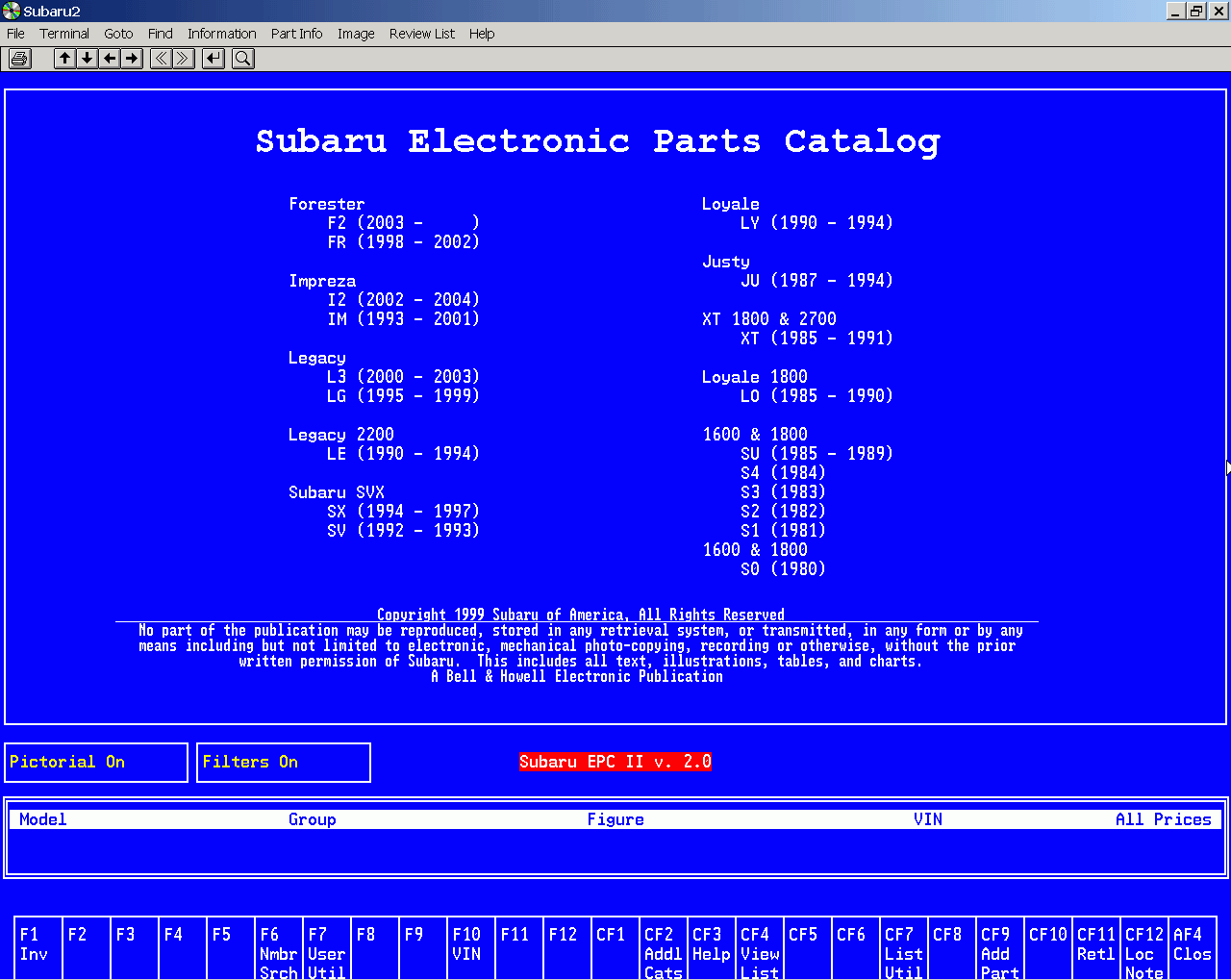Click the Enter return-arrow toolbar icon
This screenshot has width=1231, height=980.
pos(214,59)
